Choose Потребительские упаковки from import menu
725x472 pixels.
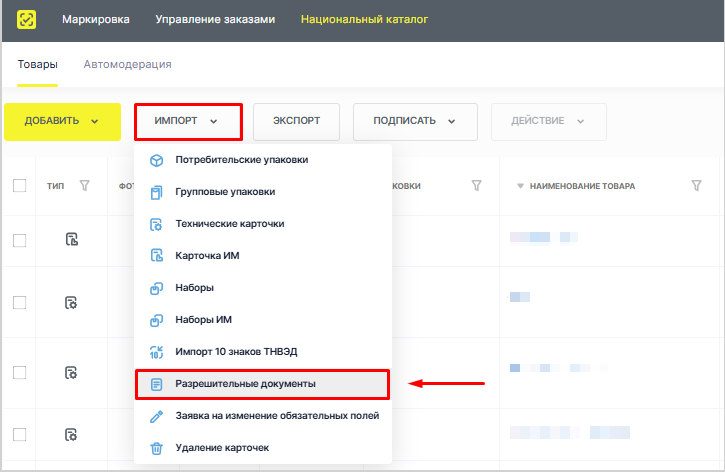[x=263, y=160]
